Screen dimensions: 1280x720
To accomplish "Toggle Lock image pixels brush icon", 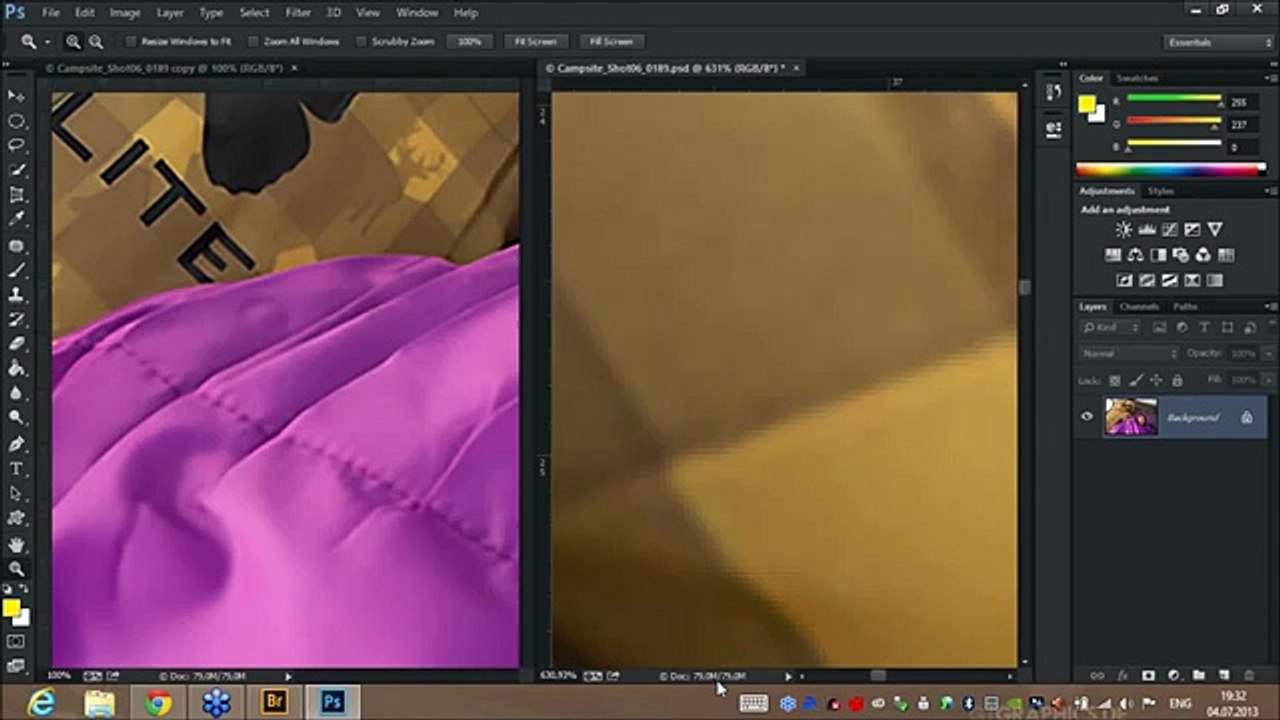I will pos(1135,380).
